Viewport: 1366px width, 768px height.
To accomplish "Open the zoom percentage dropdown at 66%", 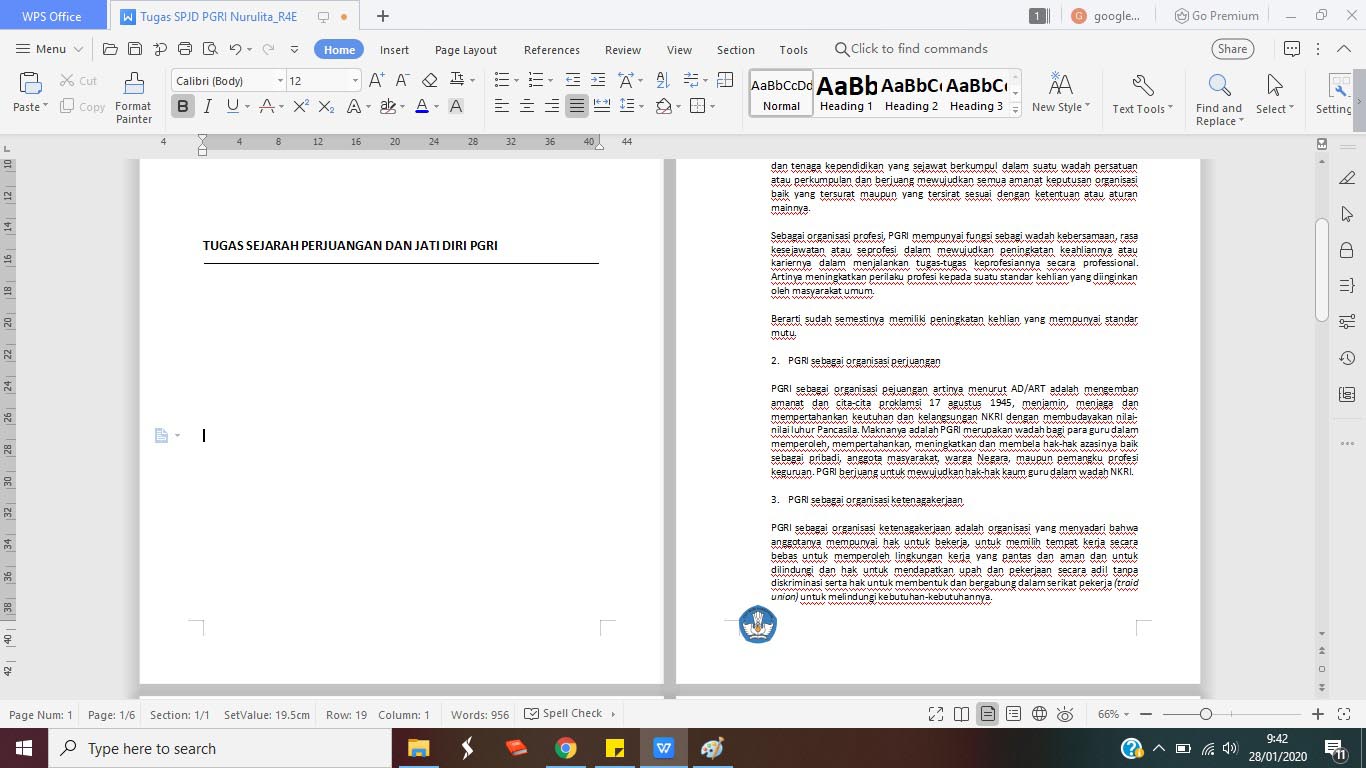I will pyautogui.click(x=1113, y=713).
